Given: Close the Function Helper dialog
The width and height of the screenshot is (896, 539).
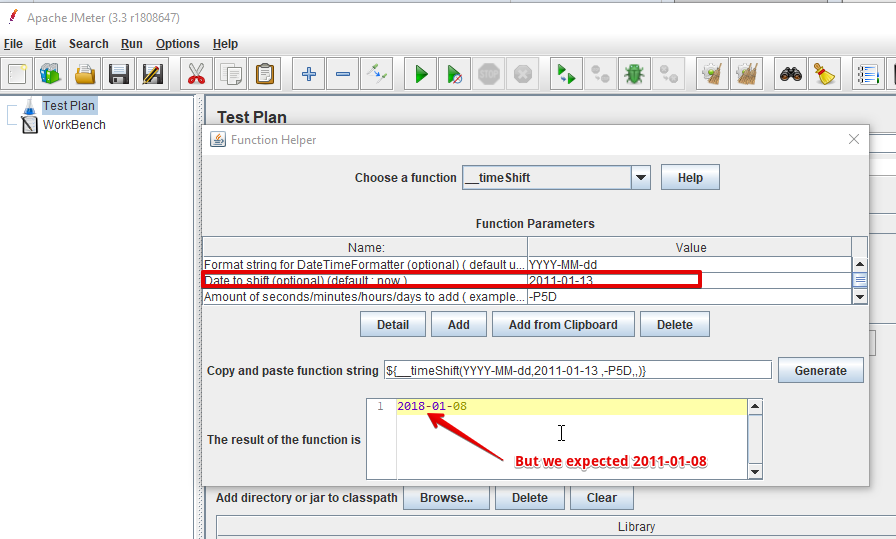Looking at the screenshot, I should (x=854, y=140).
